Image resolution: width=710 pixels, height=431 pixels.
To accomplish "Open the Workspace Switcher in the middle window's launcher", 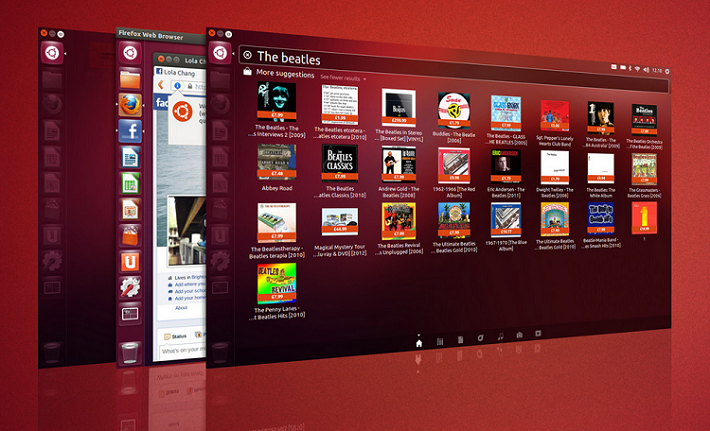I will click(130, 314).
